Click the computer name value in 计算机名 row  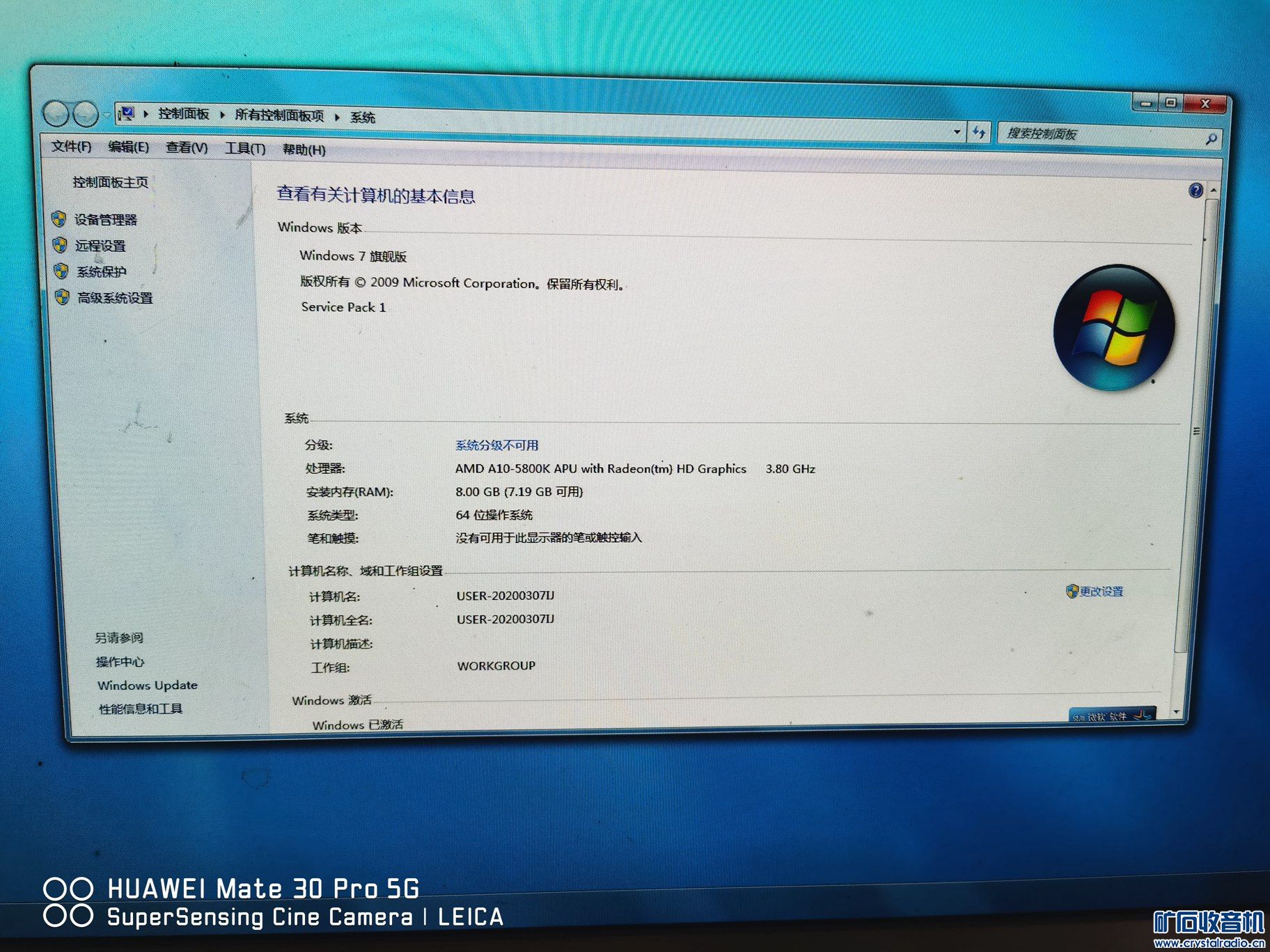pyautogui.click(x=505, y=596)
